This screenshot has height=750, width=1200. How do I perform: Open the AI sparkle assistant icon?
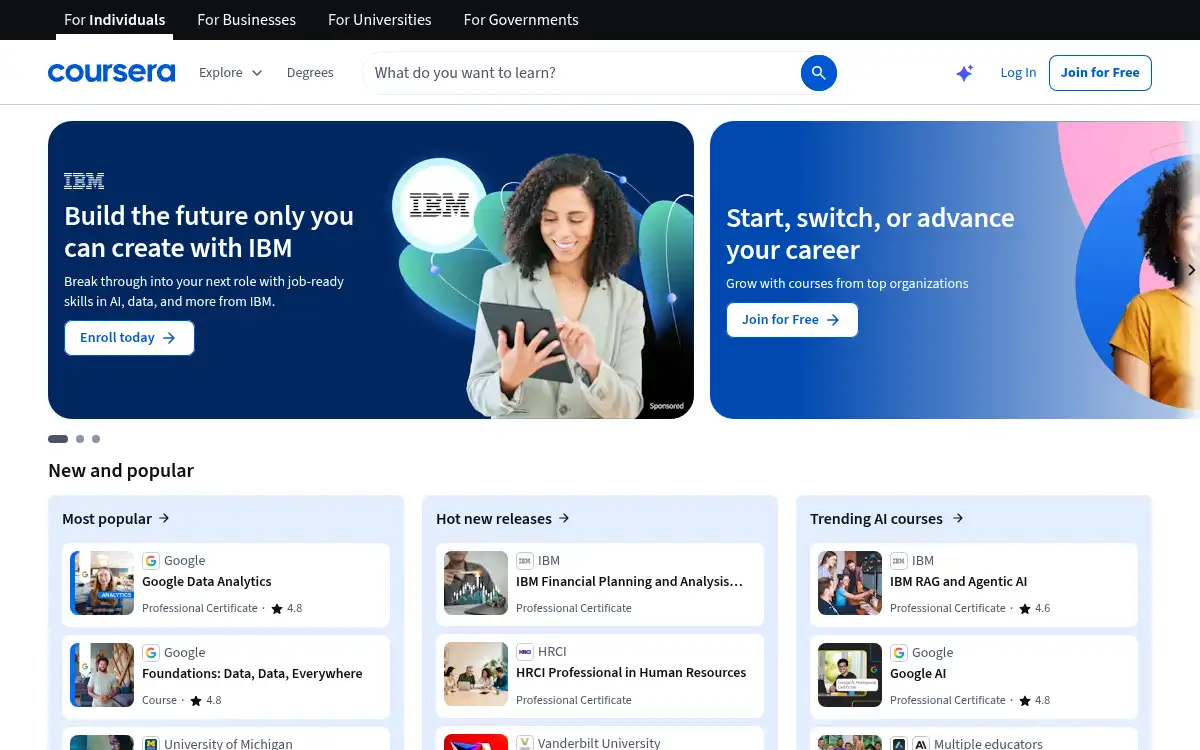click(964, 73)
